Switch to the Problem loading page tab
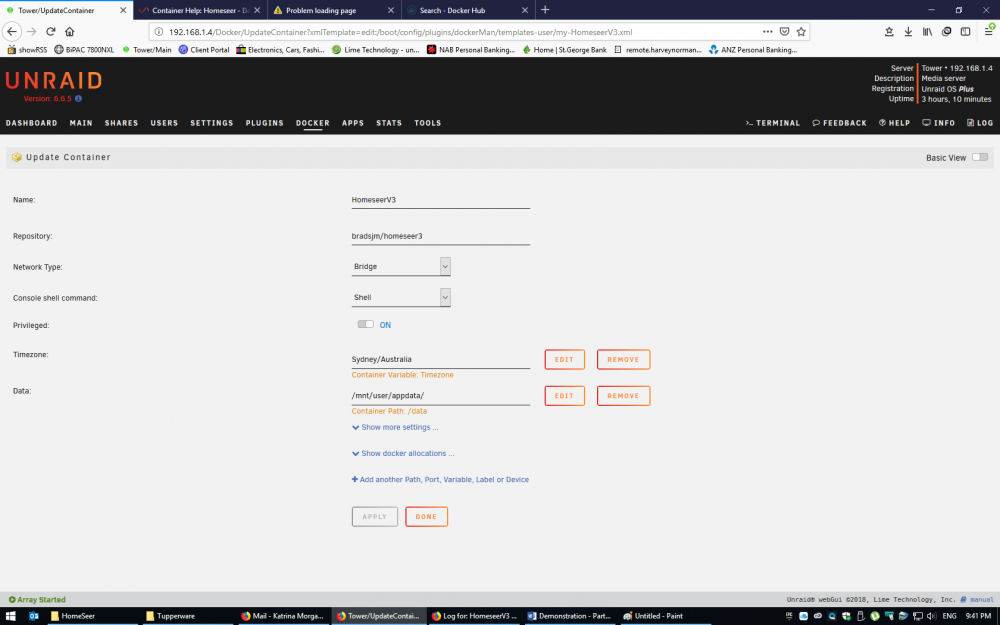Viewport: 1000px width, 625px height. coord(334,10)
